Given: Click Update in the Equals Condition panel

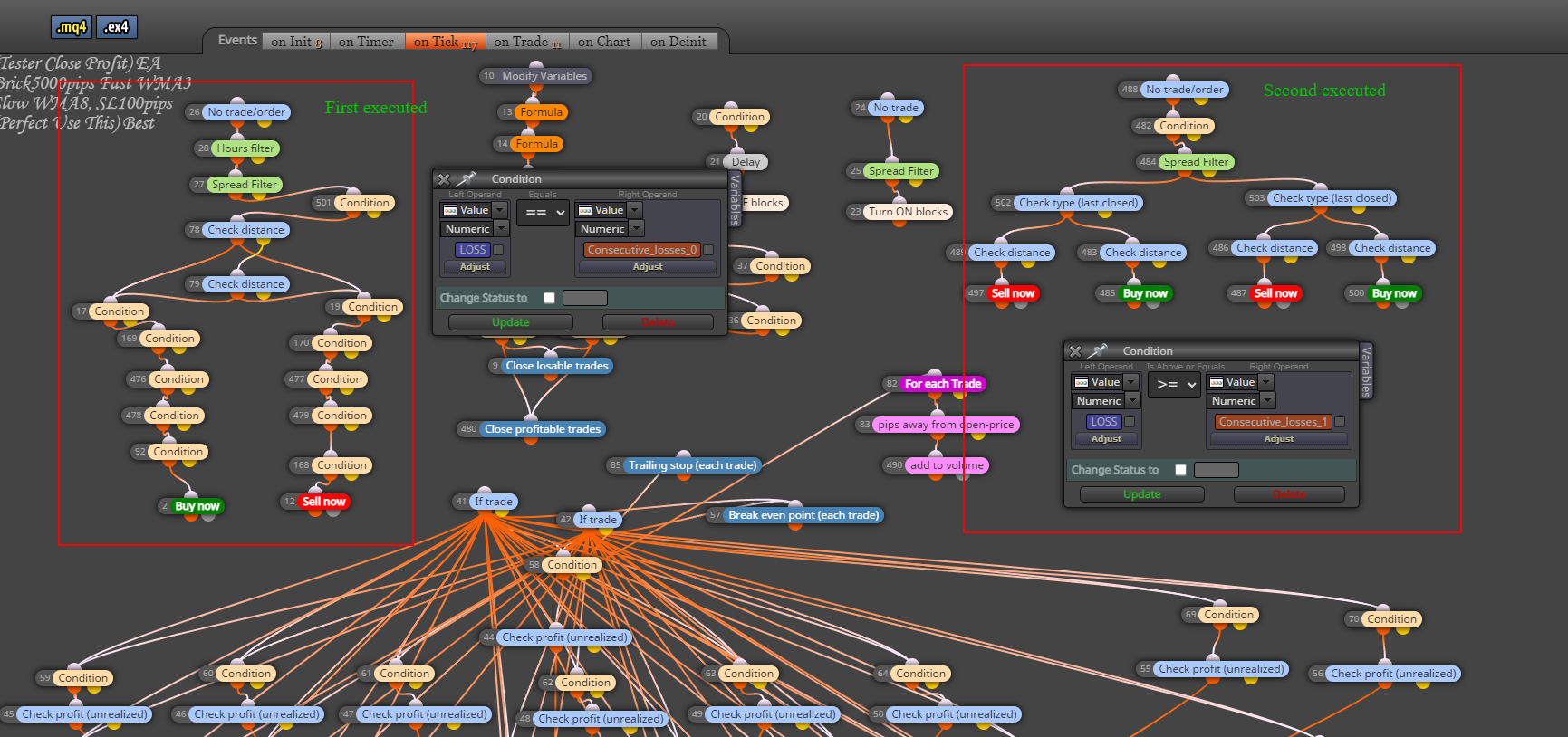Looking at the screenshot, I should point(511,322).
